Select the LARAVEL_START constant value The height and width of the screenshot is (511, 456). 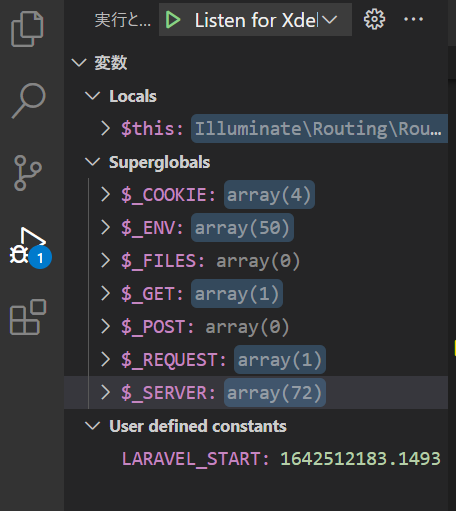(x=360, y=459)
